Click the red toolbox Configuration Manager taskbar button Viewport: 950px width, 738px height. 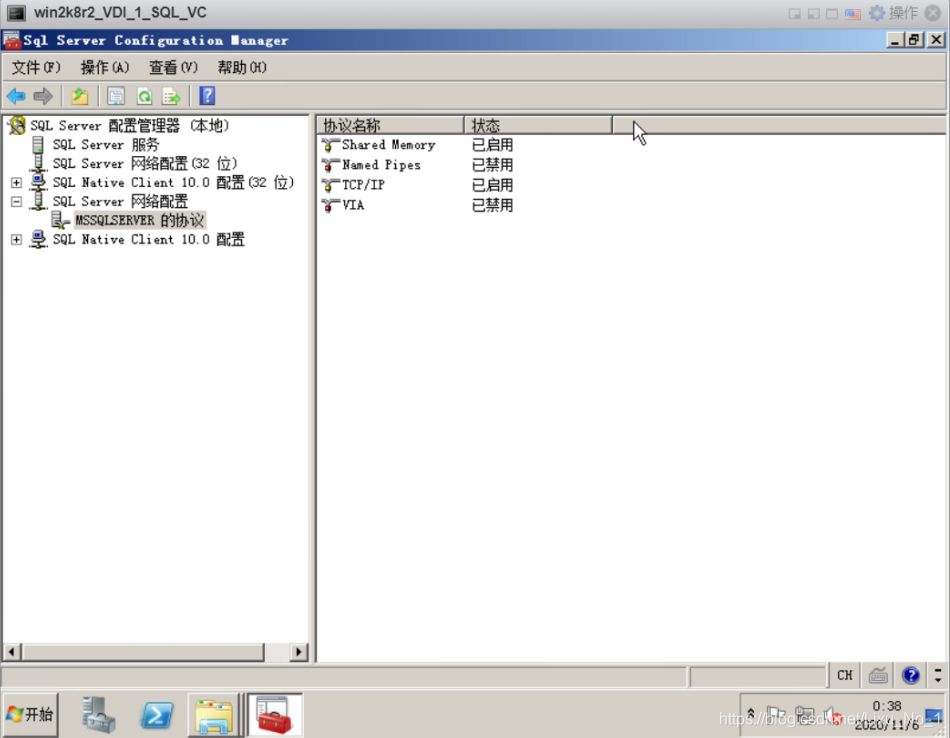(274, 715)
